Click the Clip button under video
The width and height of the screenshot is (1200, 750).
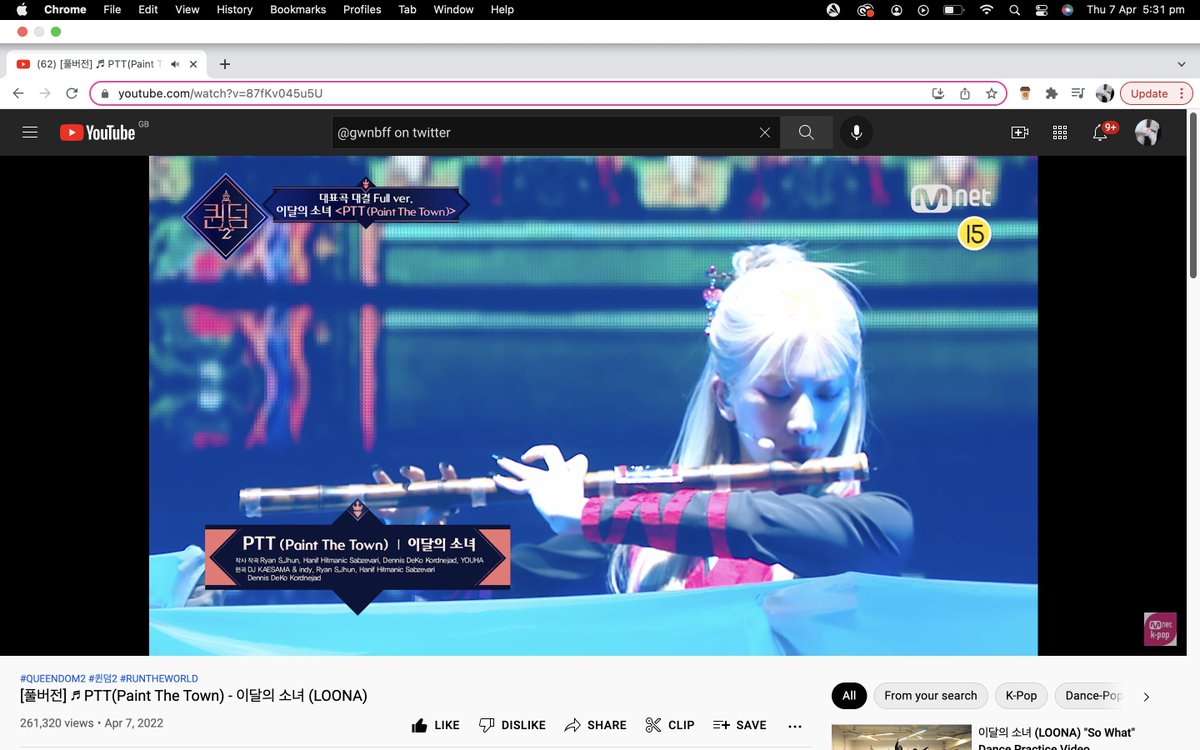[x=670, y=725]
